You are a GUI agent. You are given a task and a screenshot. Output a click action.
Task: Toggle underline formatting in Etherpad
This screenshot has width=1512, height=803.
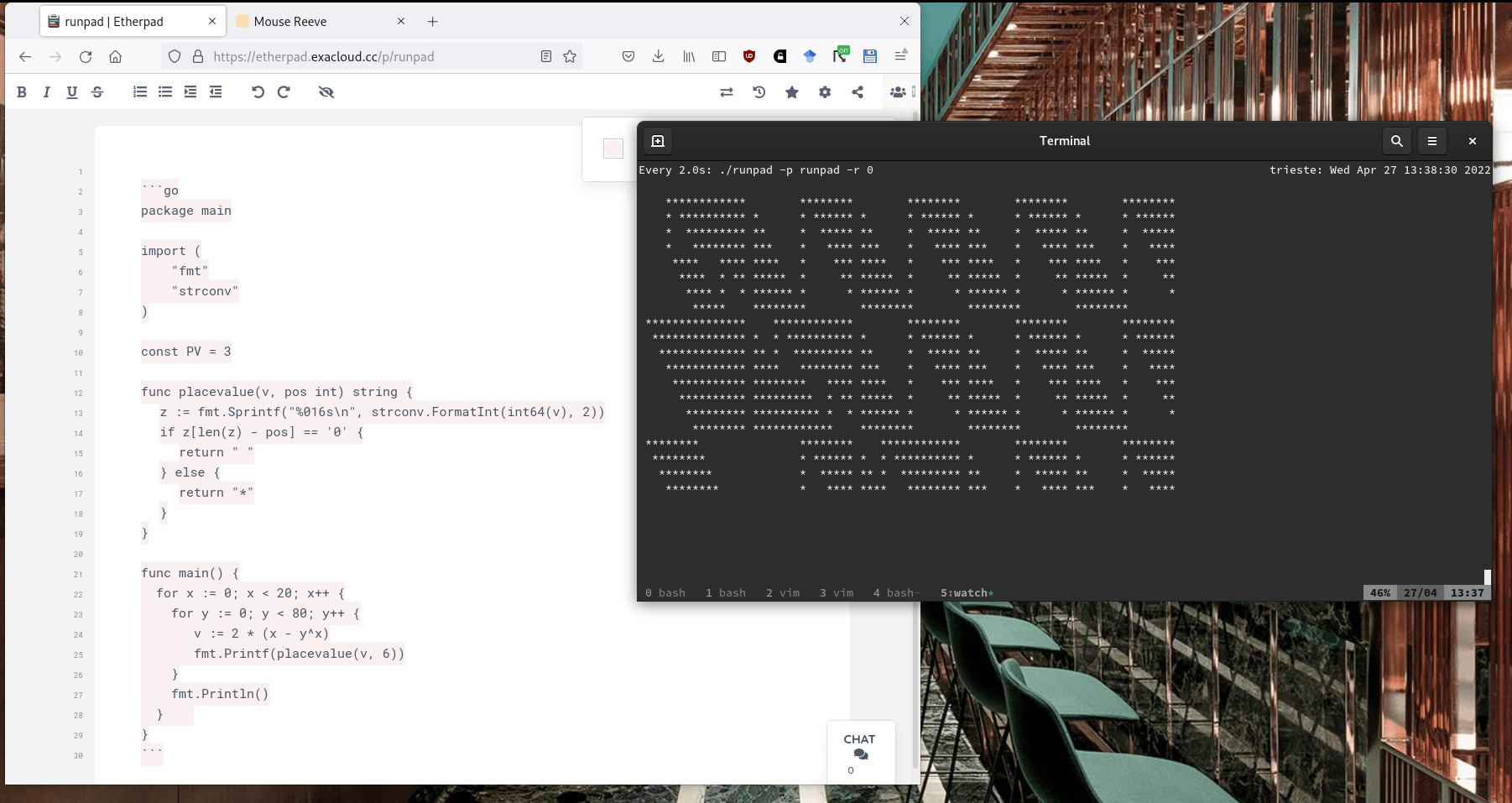click(72, 92)
